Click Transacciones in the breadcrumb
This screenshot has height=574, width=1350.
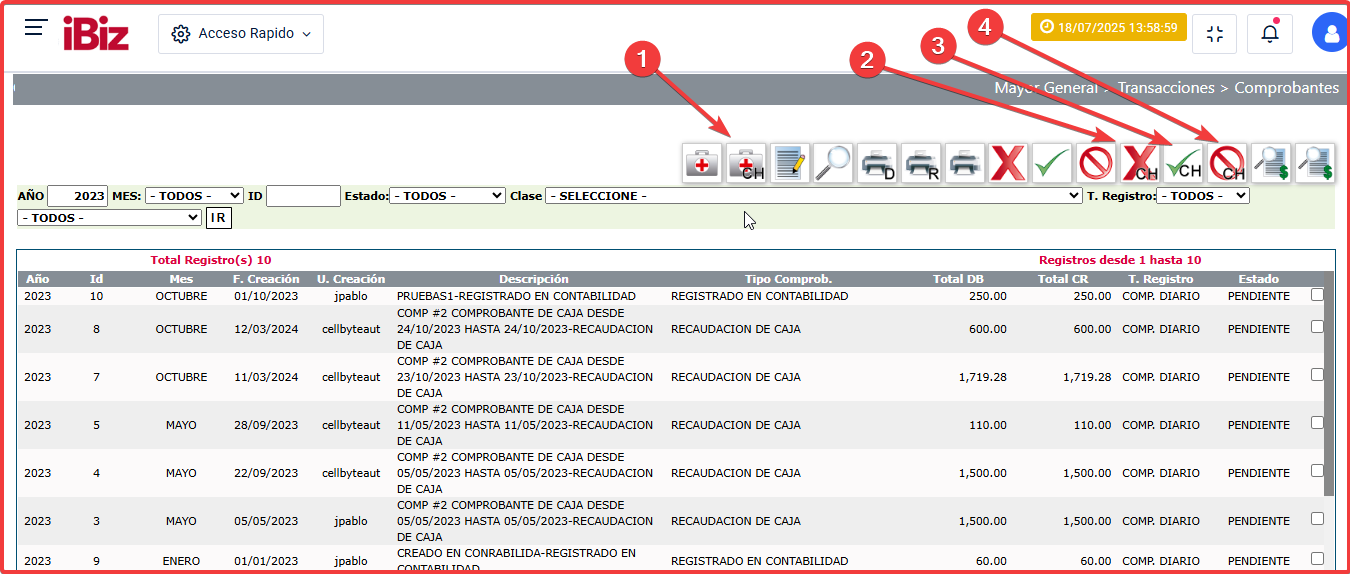(x=1165, y=88)
